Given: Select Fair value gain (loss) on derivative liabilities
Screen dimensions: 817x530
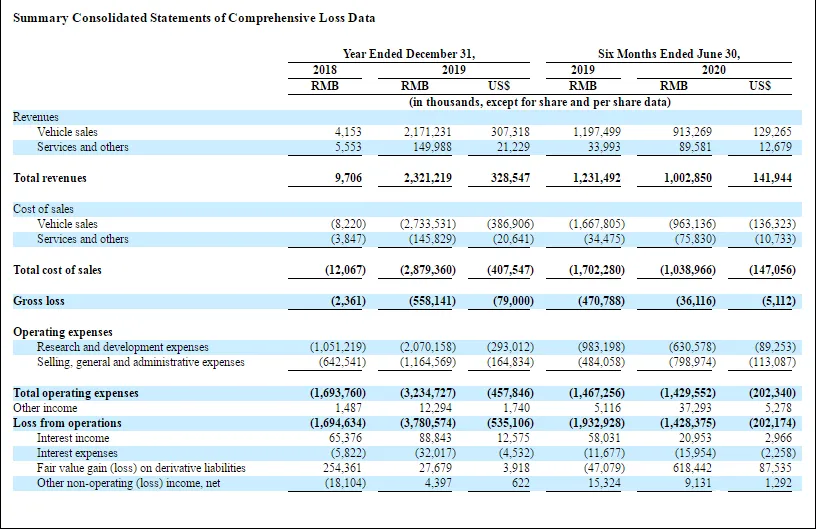Looking at the screenshot, I should click(x=141, y=469).
